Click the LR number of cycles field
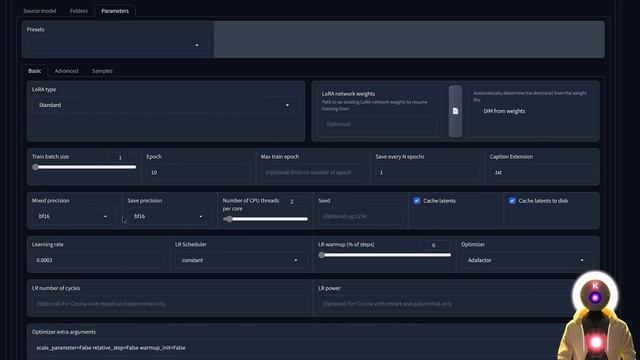The height and width of the screenshot is (360, 640). 169,304
